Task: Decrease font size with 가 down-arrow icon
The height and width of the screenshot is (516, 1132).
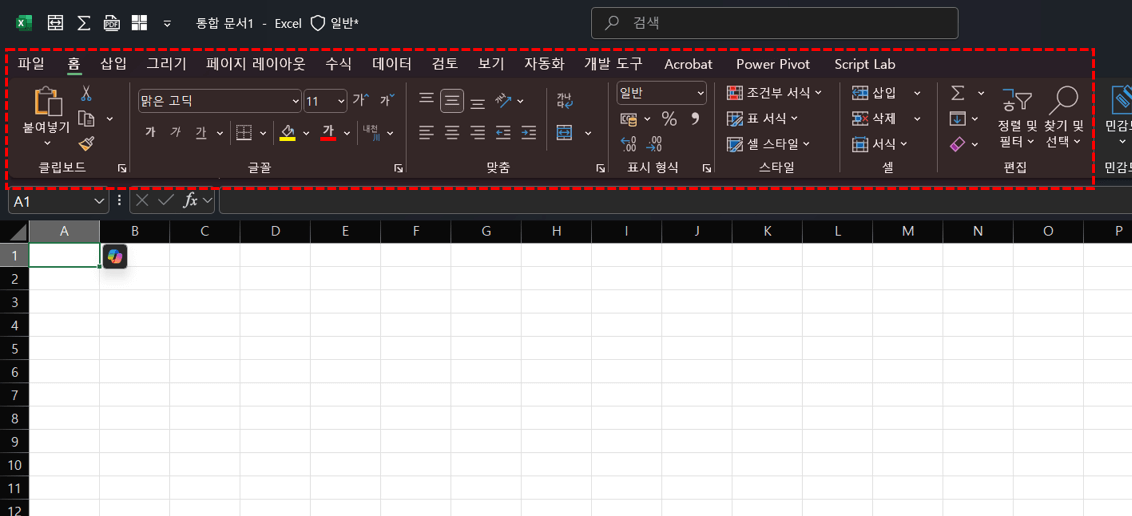Action: (x=388, y=100)
